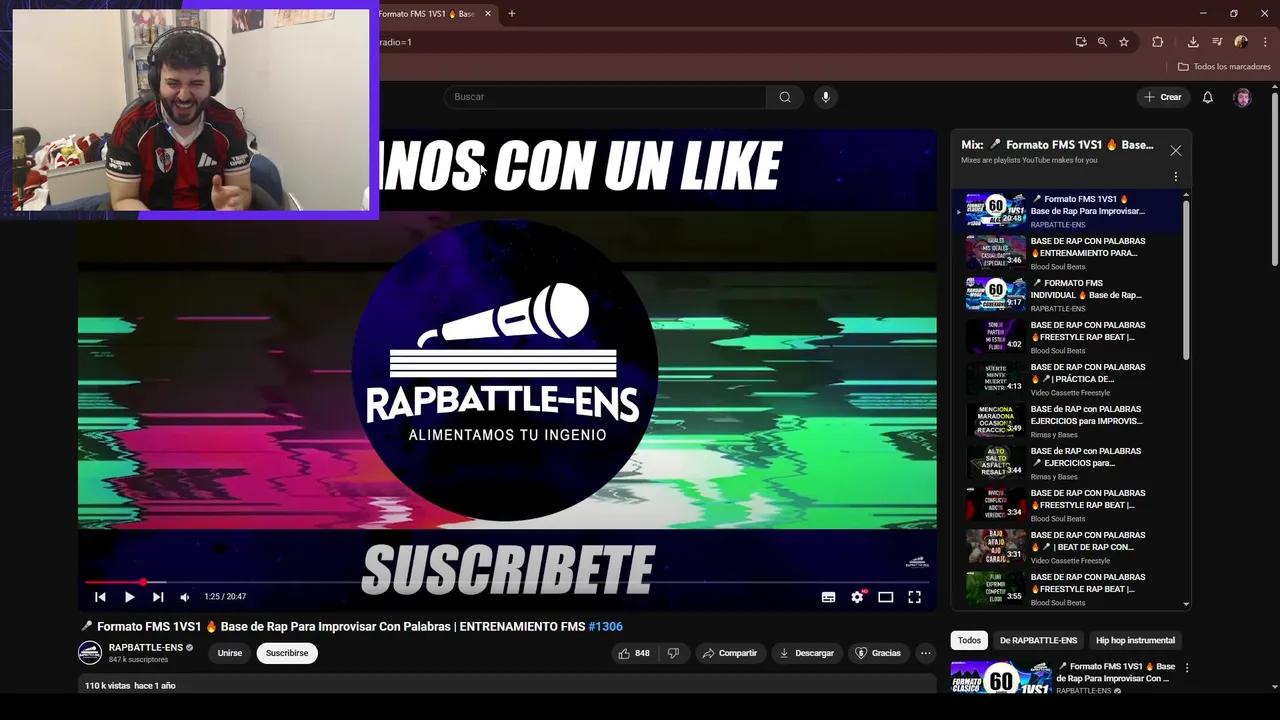Click the search magnifier button
The image size is (1280, 720).
click(x=785, y=97)
